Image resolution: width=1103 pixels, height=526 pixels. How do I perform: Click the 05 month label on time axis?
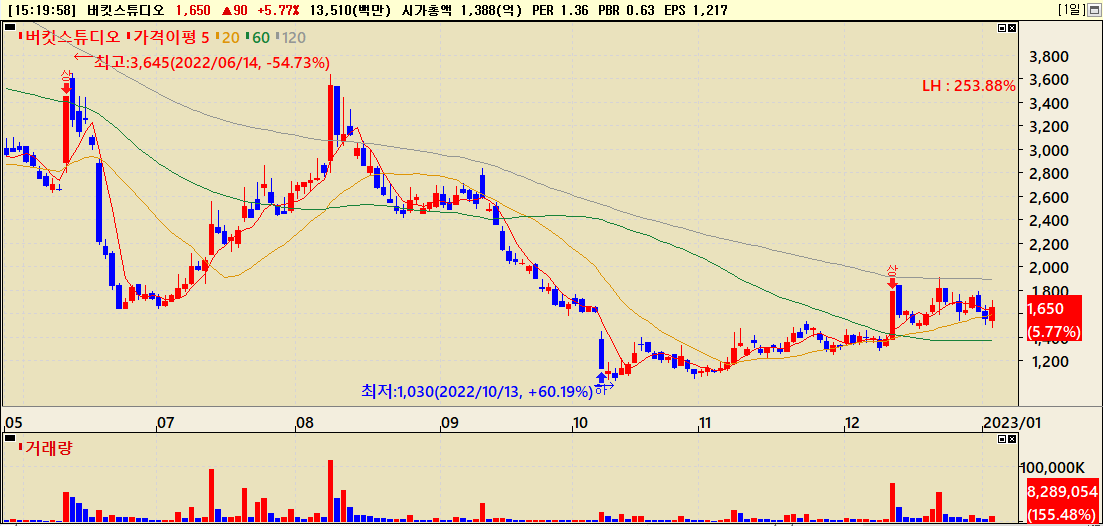[12, 423]
